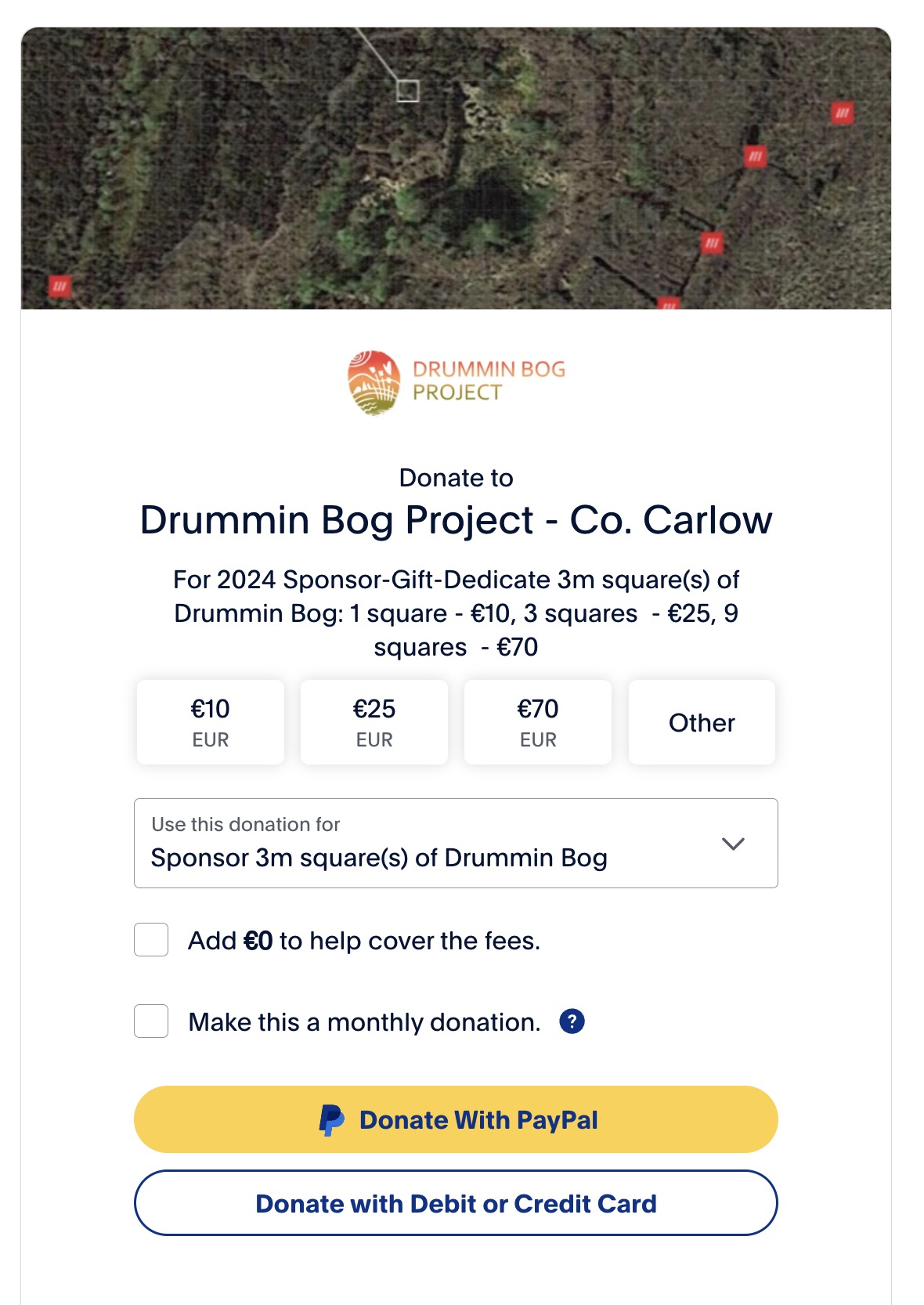
Task: Enable the cover-the-fees checkbox
Action: 151,940
